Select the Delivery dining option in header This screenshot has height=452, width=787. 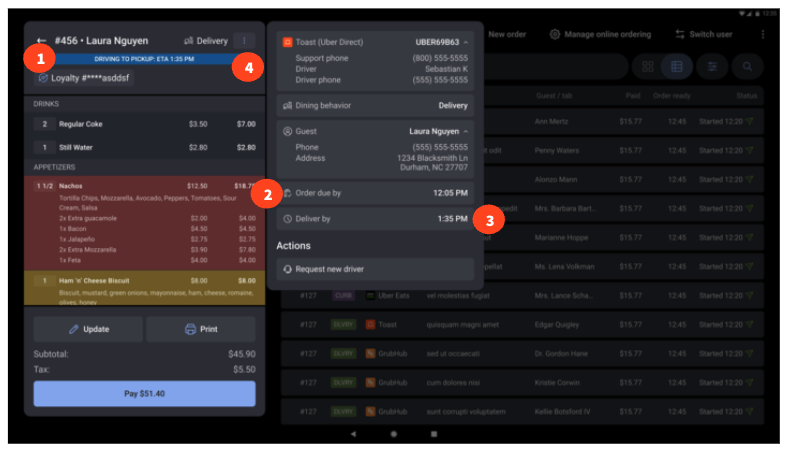(x=205, y=41)
